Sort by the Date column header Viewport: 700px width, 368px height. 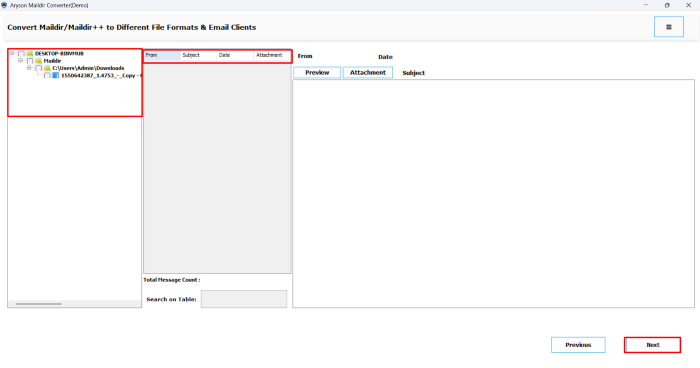click(x=235, y=55)
